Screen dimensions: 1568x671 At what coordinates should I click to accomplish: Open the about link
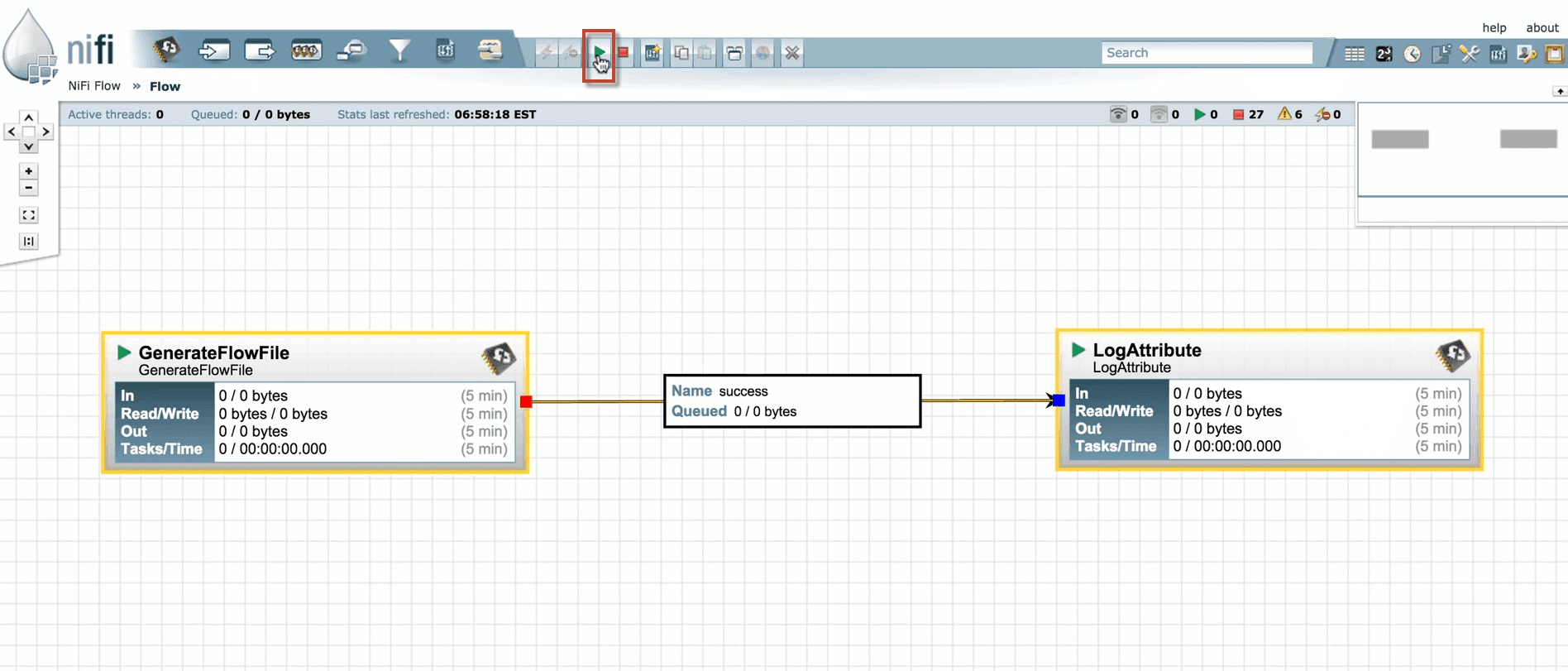click(x=1542, y=27)
